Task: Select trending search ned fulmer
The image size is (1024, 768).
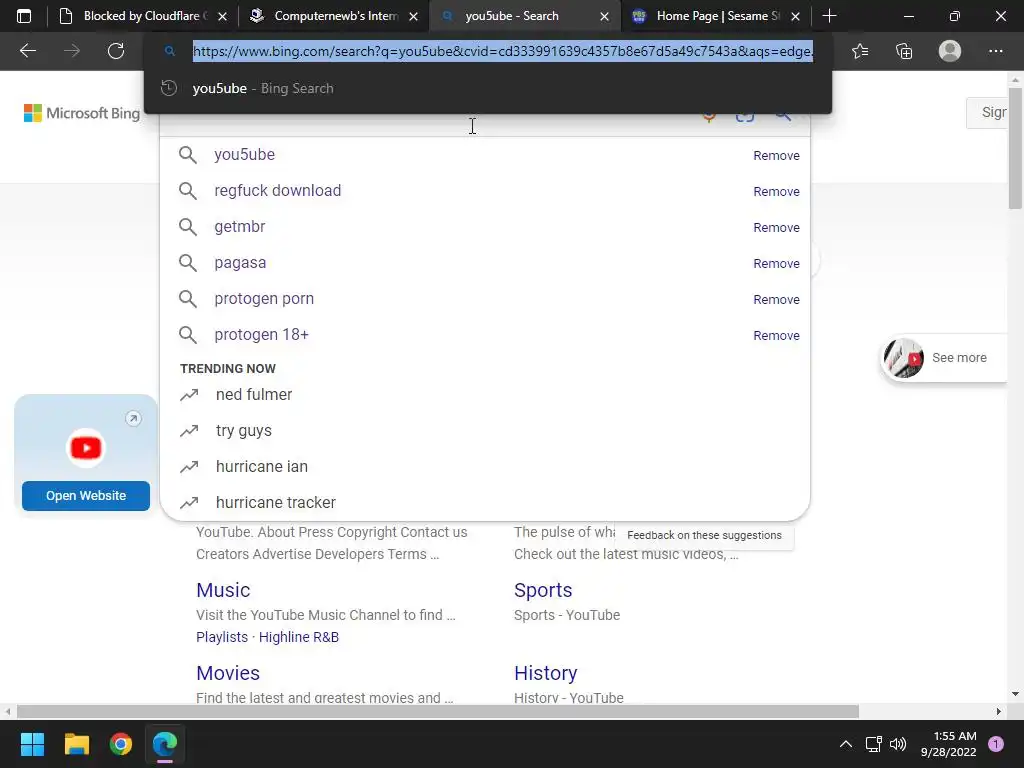Action: tap(254, 394)
